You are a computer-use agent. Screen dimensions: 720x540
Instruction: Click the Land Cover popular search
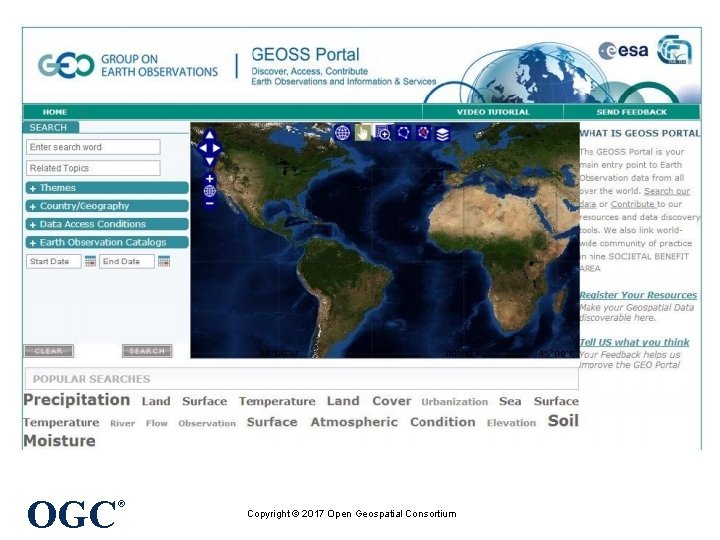[x=369, y=401]
